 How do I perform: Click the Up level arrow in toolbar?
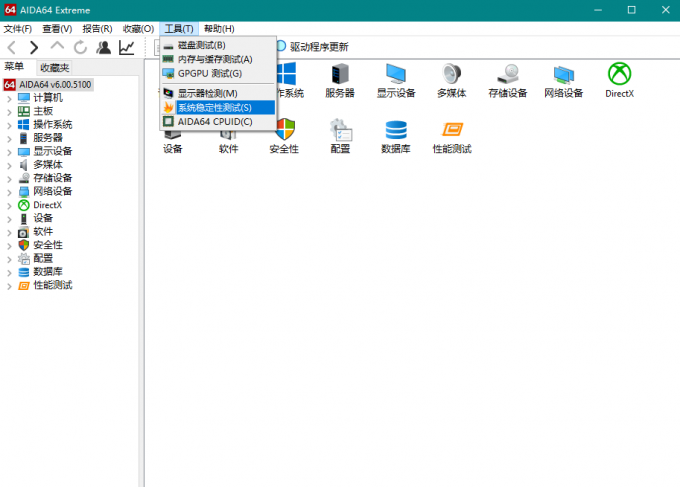[x=57, y=46]
